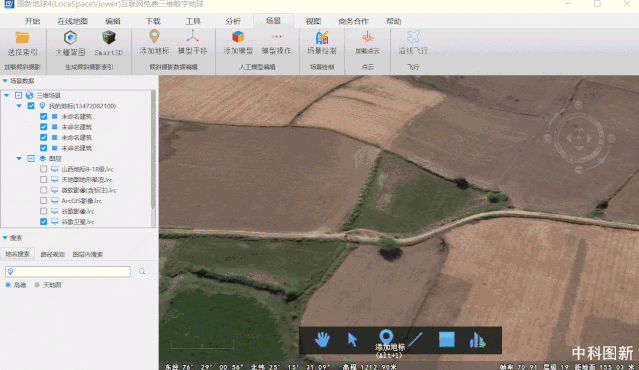Open the 帮助 tab
639x370 pixels.
(394, 21)
